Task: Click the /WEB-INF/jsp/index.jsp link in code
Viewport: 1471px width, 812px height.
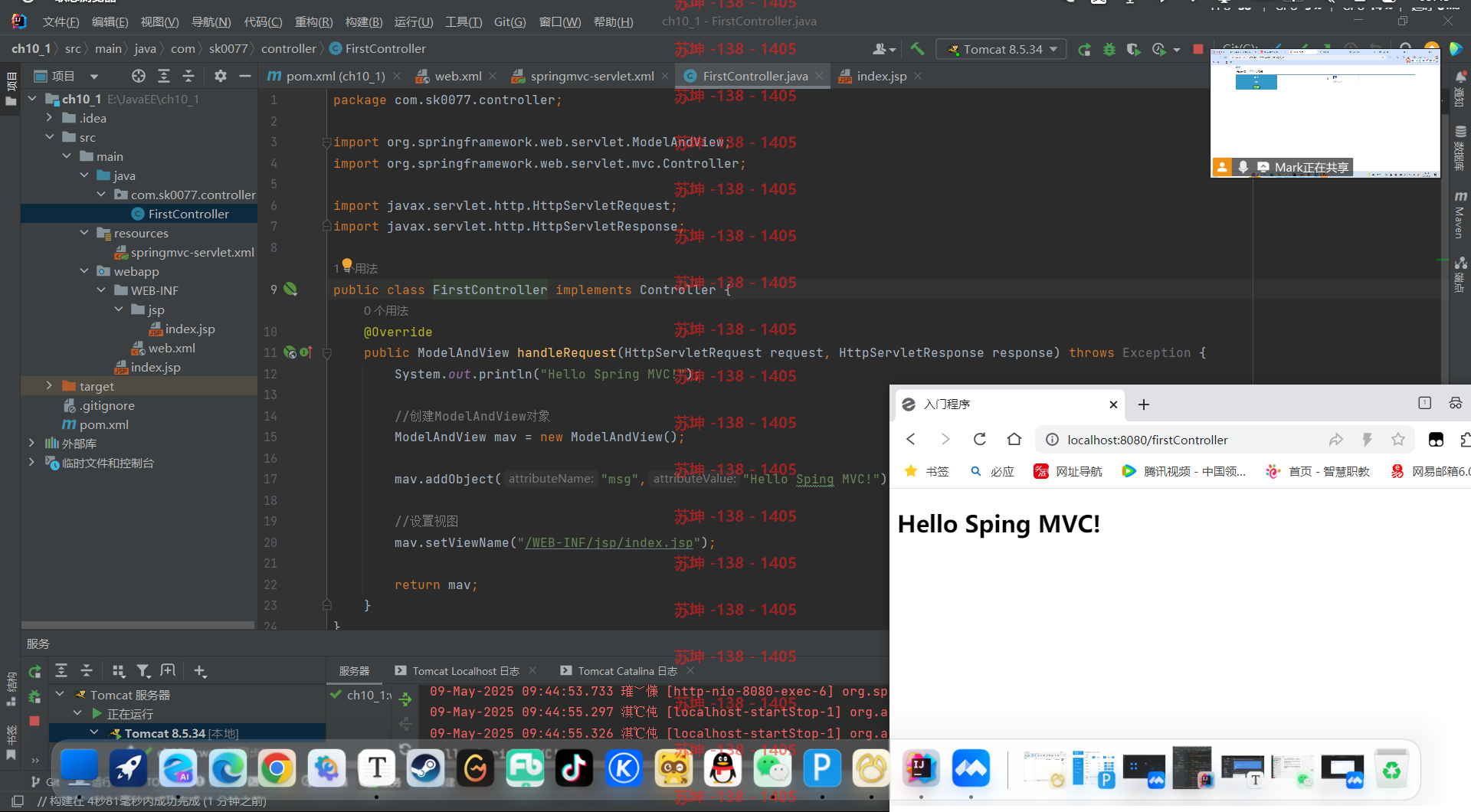Action: tap(609, 542)
